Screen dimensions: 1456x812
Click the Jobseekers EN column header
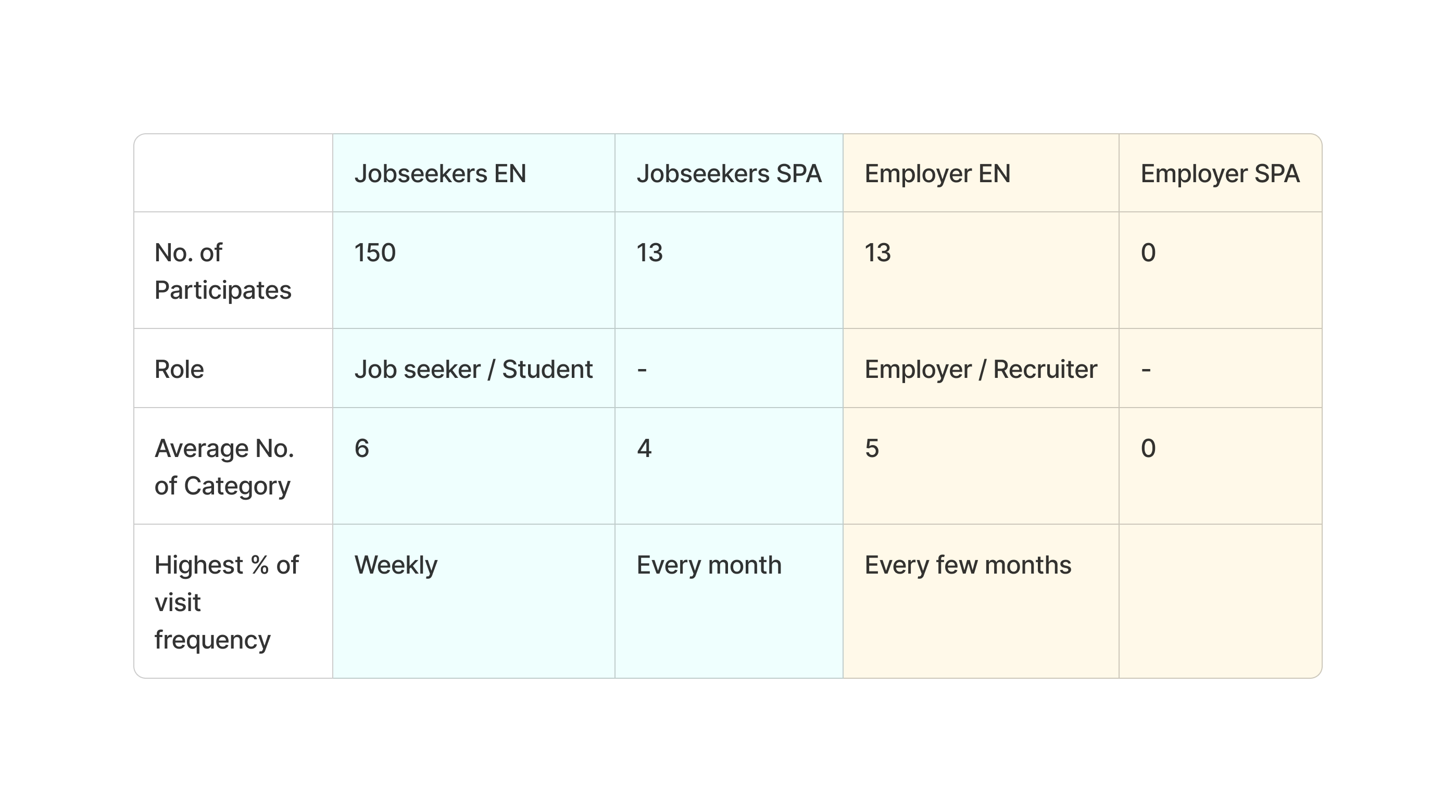440,173
